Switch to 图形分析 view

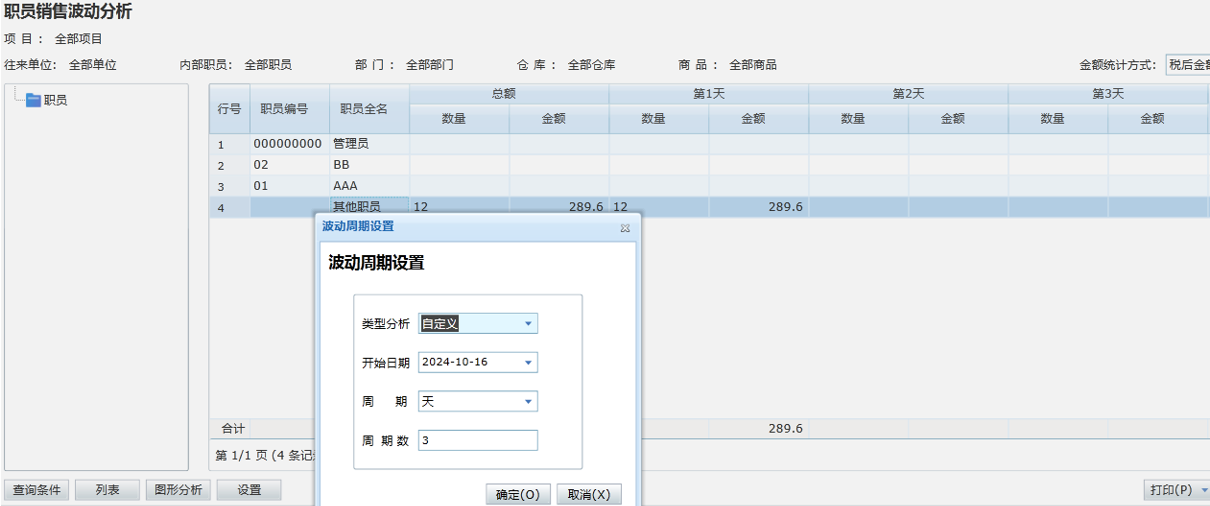point(177,490)
